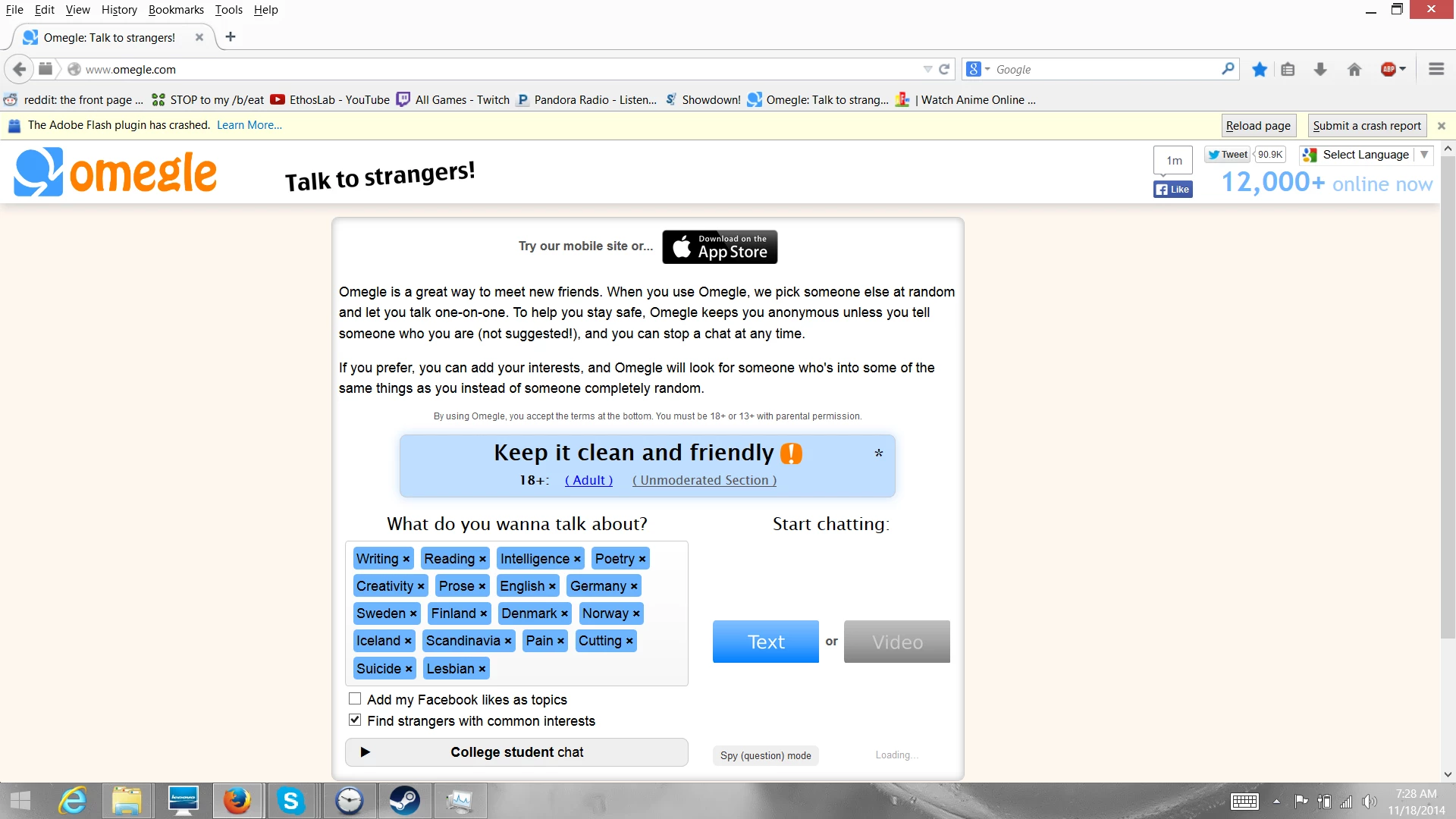Open the search engine selector dropdown
Viewport: 1456px width, 819px height.
(x=978, y=69)
